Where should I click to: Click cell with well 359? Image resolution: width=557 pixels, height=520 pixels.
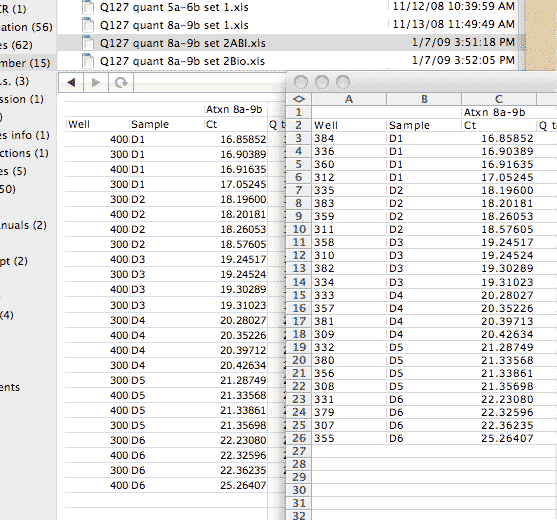click(x=349, y=216)
